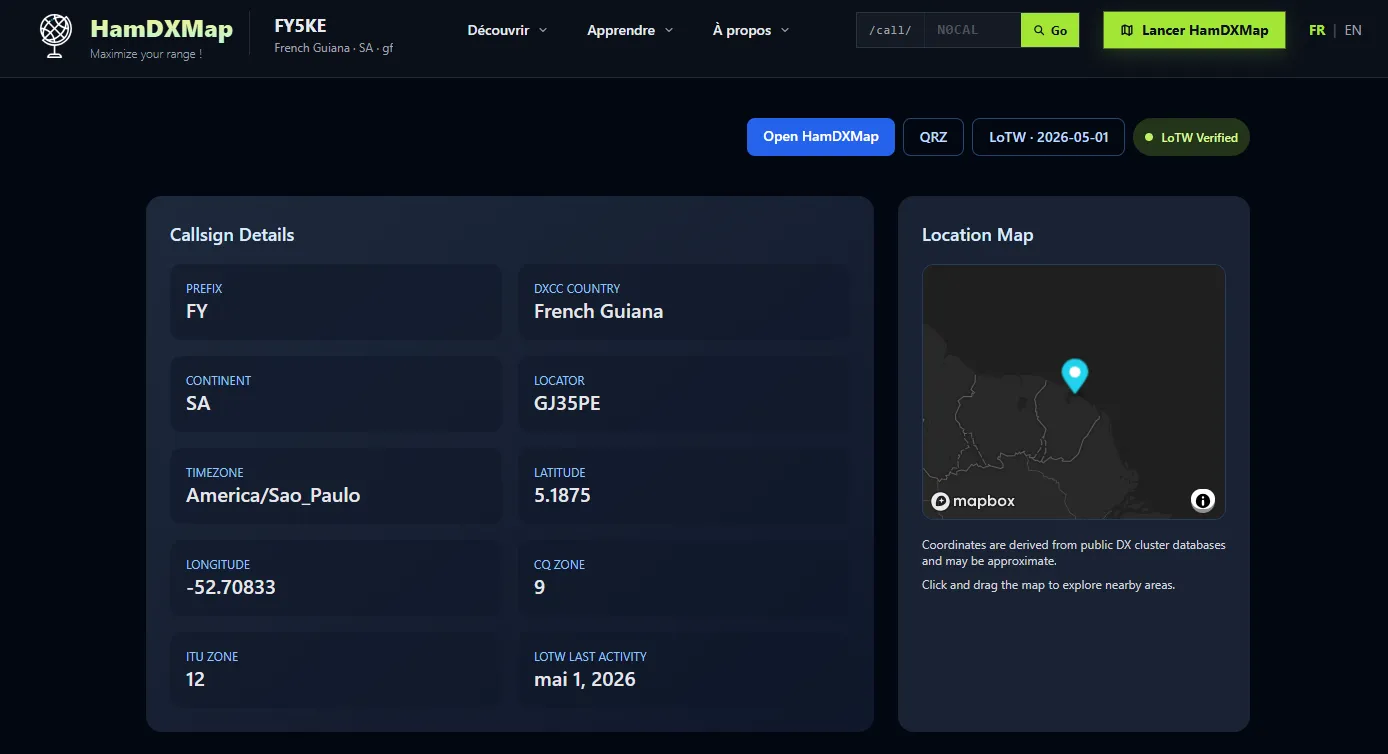The image size is (1388, 754).
Task: Switch language to EN
Action: [x=1353, y=30]
